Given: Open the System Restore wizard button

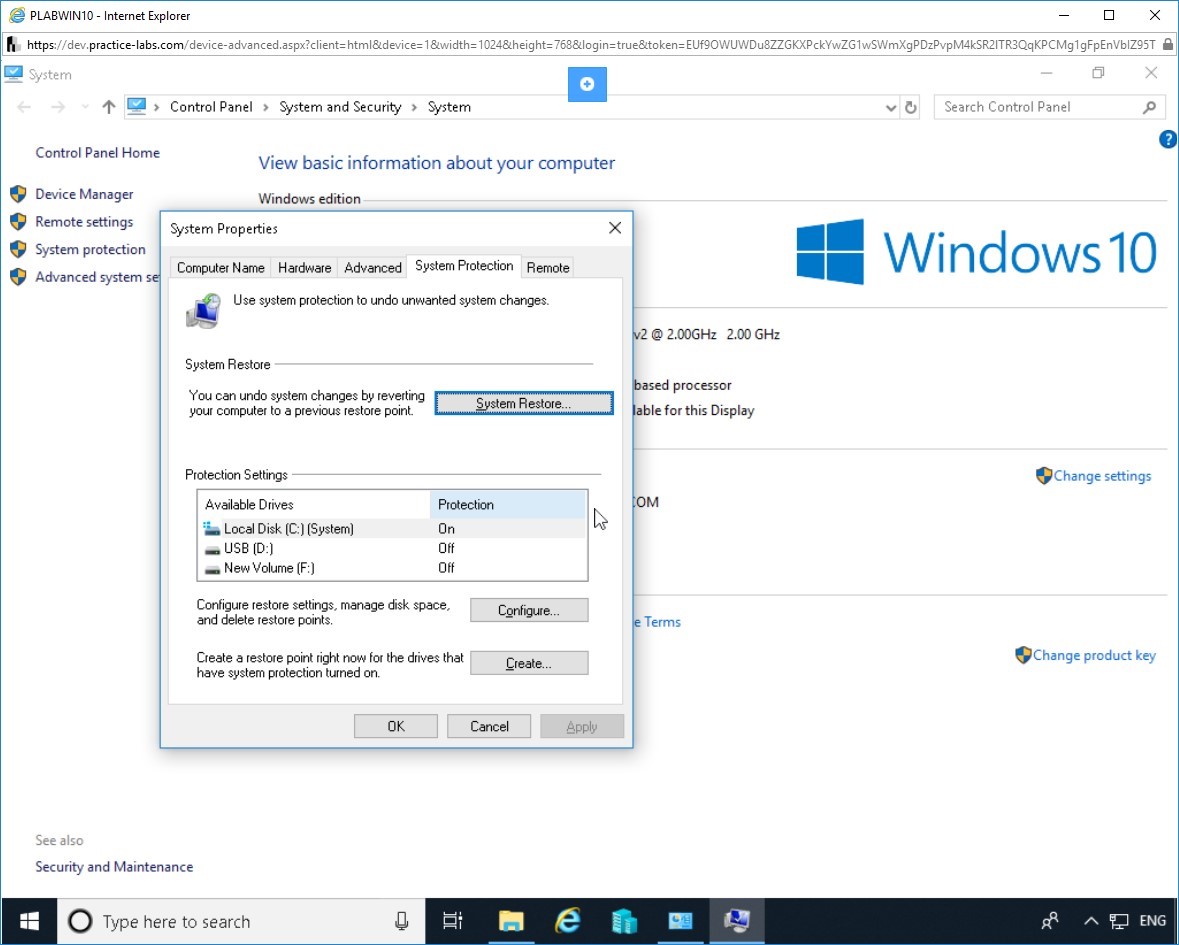Looking at the screenshot, I should tap(523, 403).
